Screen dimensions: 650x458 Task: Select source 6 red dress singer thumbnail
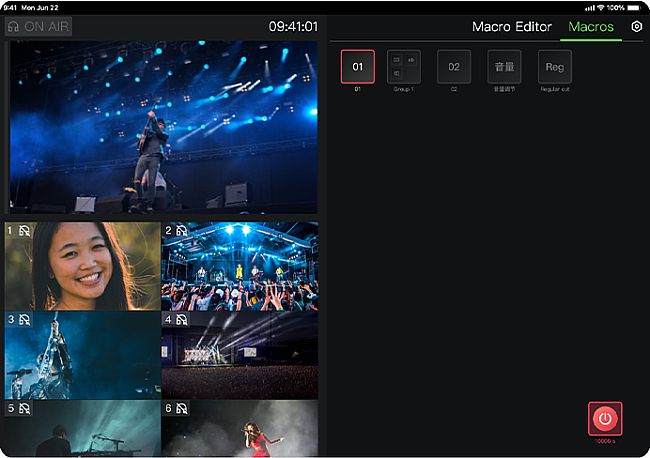240,428
